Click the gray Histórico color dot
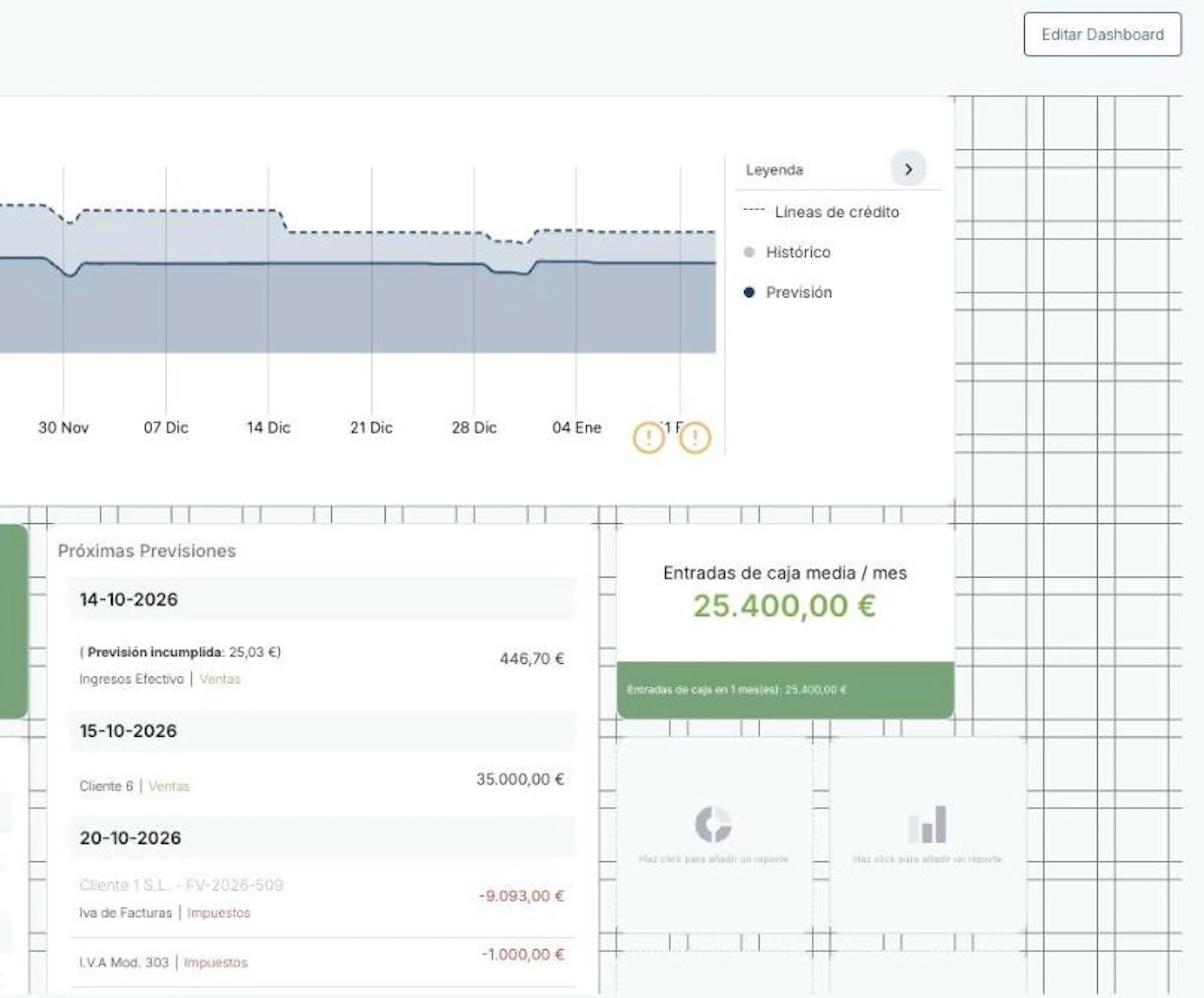The height and width of the screenshot is (998, 1204). coord(749,252)
